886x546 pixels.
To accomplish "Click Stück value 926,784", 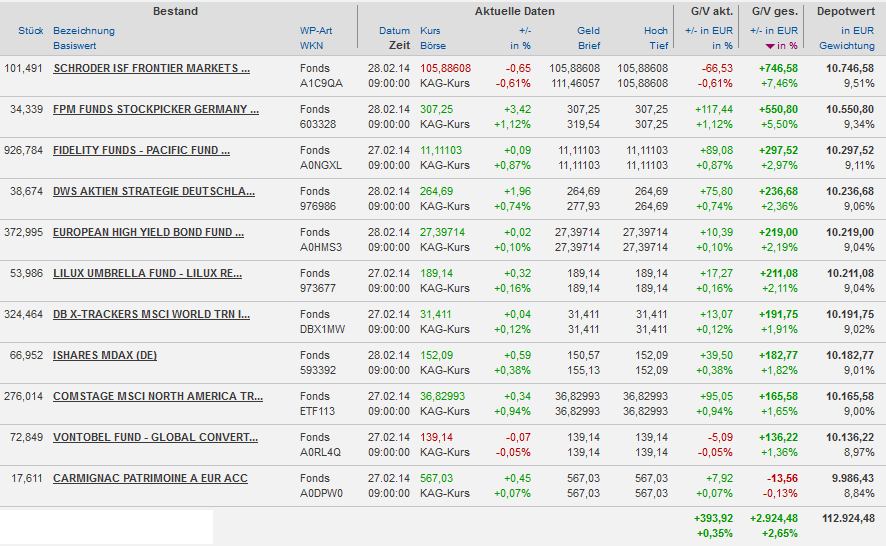I will (23, 150).
